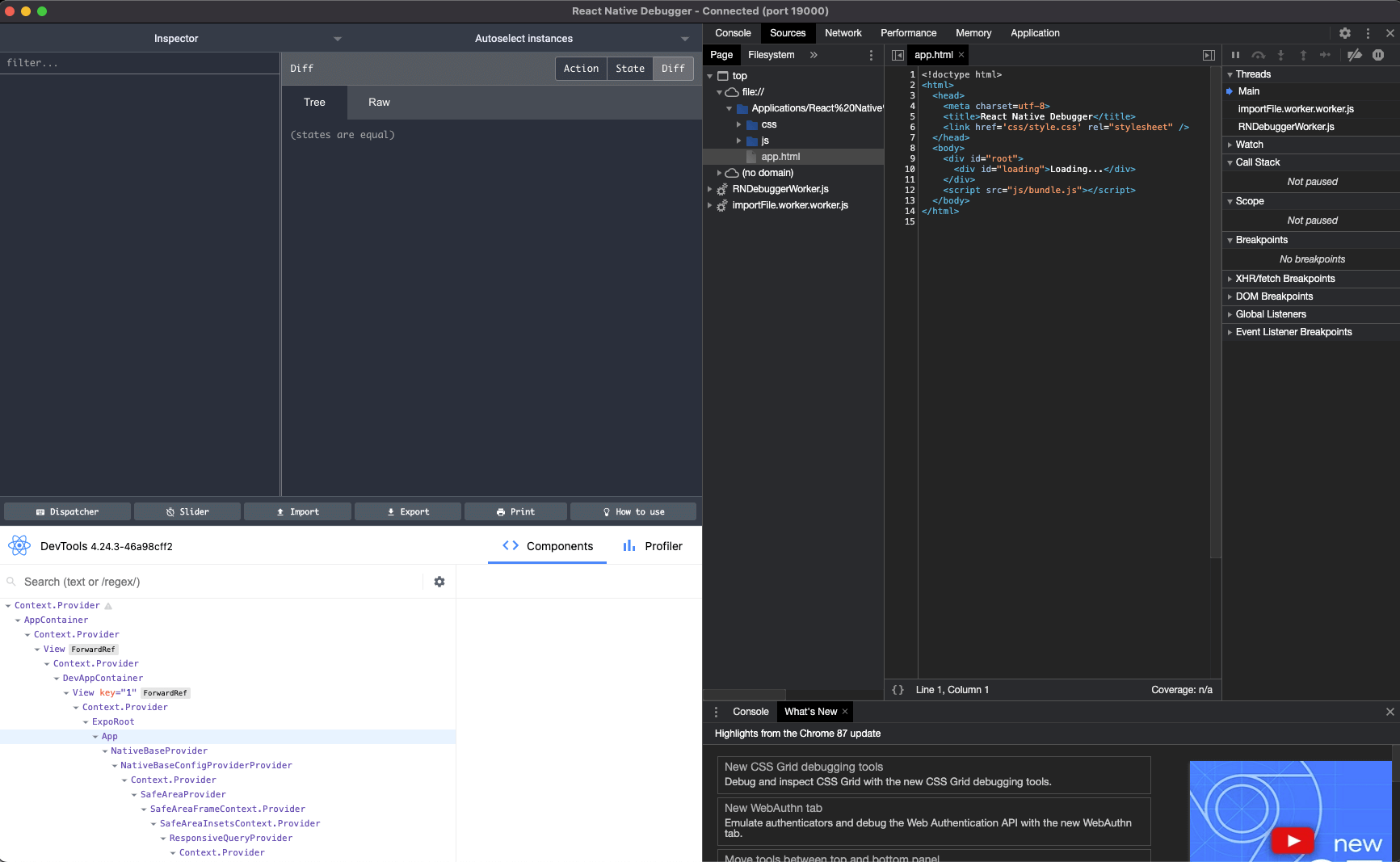The width and height of the screenshot is (1400, 862).
Task: Click the step debugger arrow
Action: pos(1325,55)
